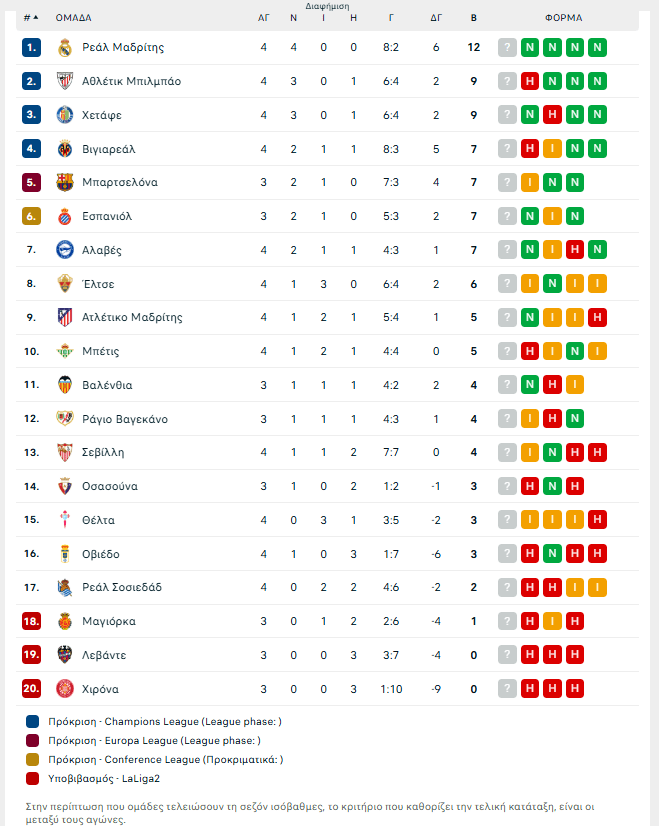Screen dimensions: 659x826
Task: Click the '?' upcoming match badge for Χιρόνα
Action: [507, 689]
